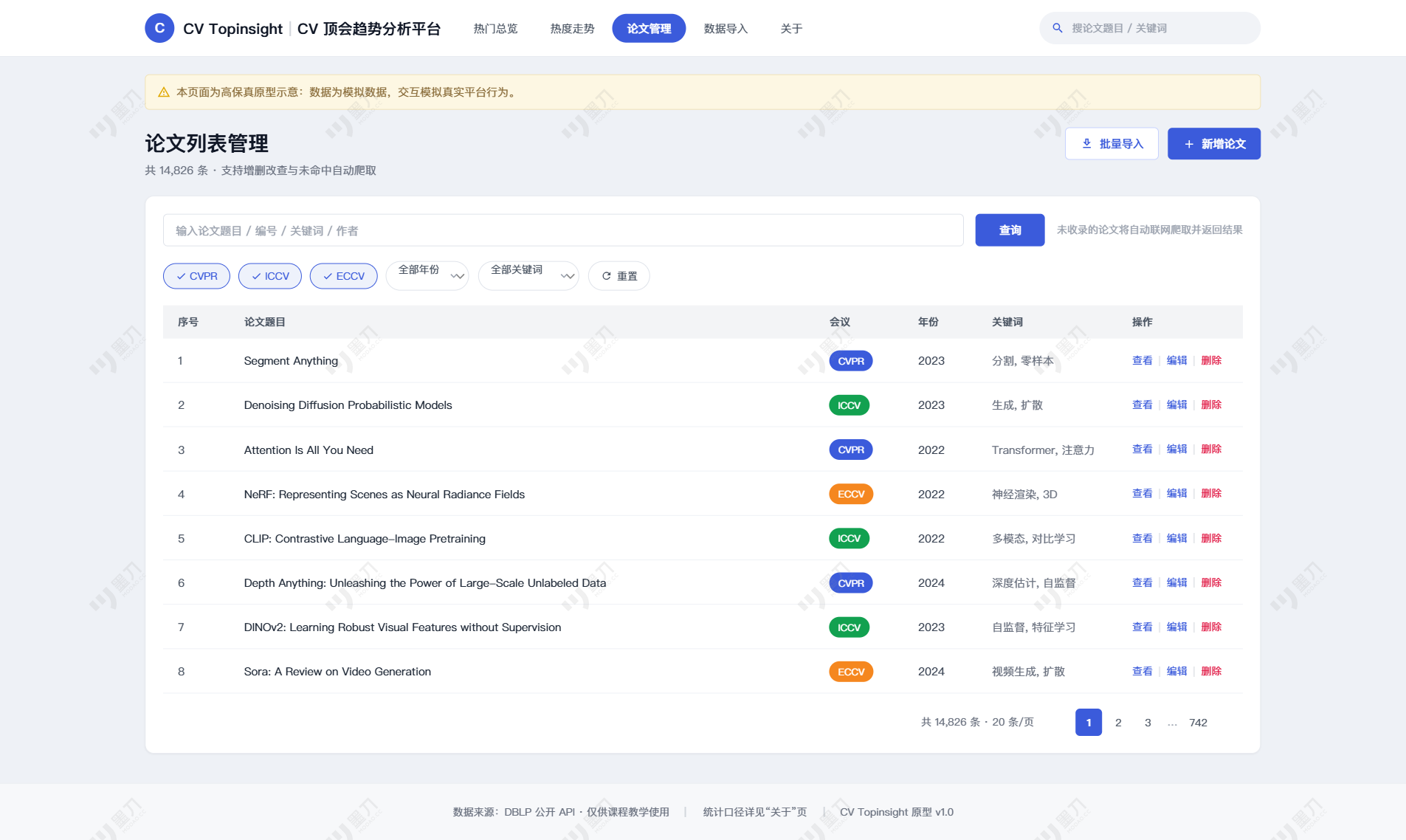
Task: Toggle the ECCV conference filter chip
Action: coord(344,276)
